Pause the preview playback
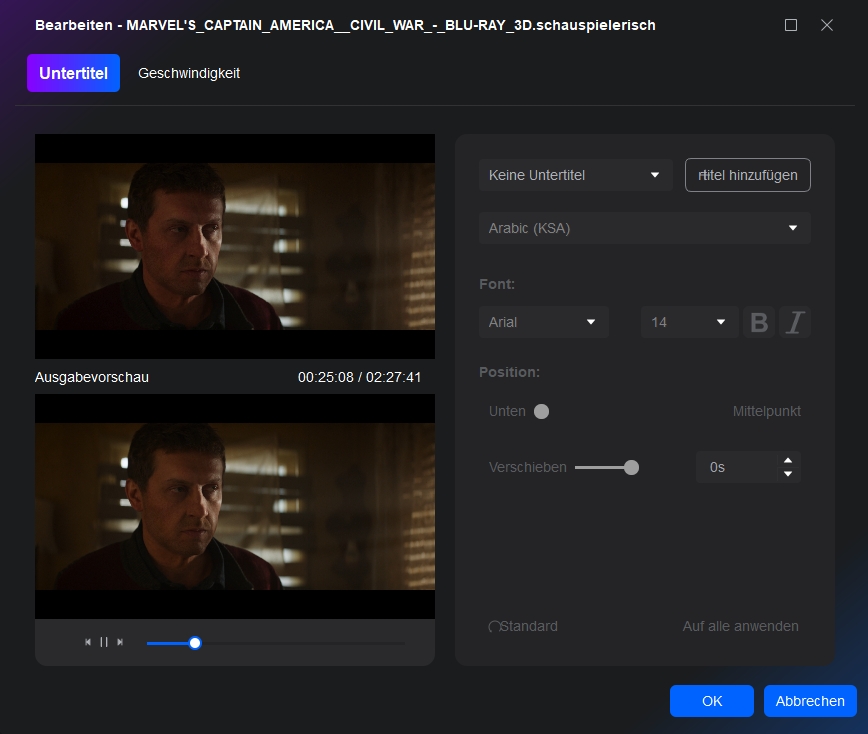This screenshot has width=868, height=734. 104,642
